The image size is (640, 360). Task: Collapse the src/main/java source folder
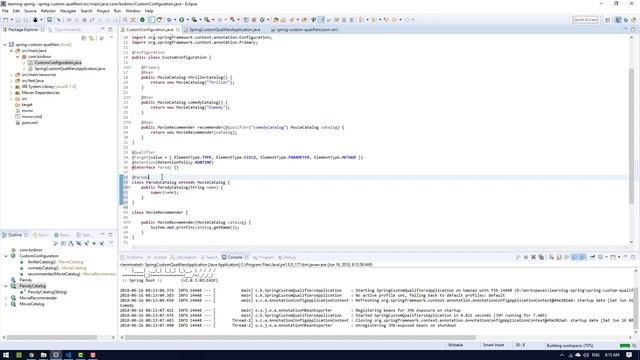11,51
